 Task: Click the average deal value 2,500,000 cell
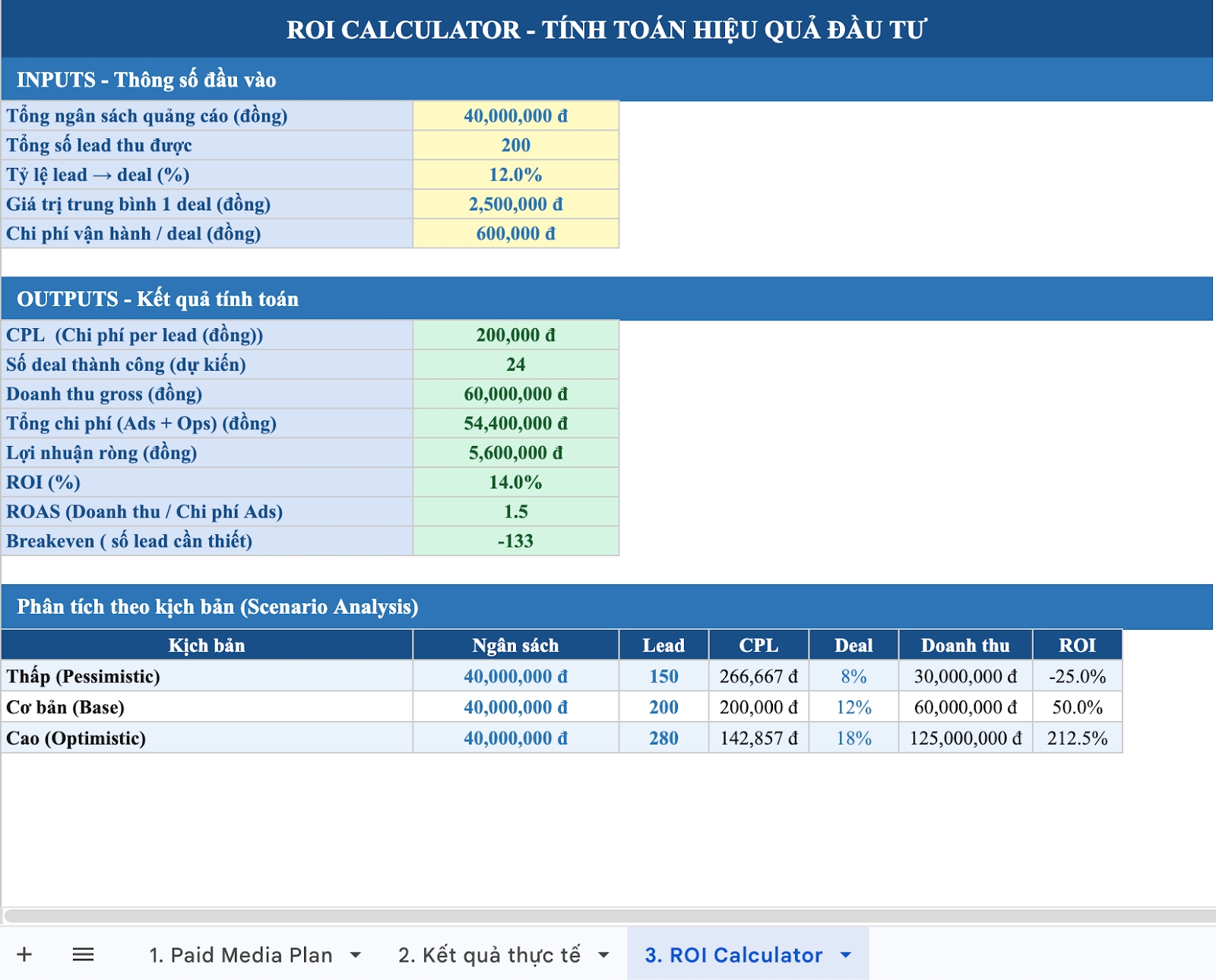click(515, 204)
